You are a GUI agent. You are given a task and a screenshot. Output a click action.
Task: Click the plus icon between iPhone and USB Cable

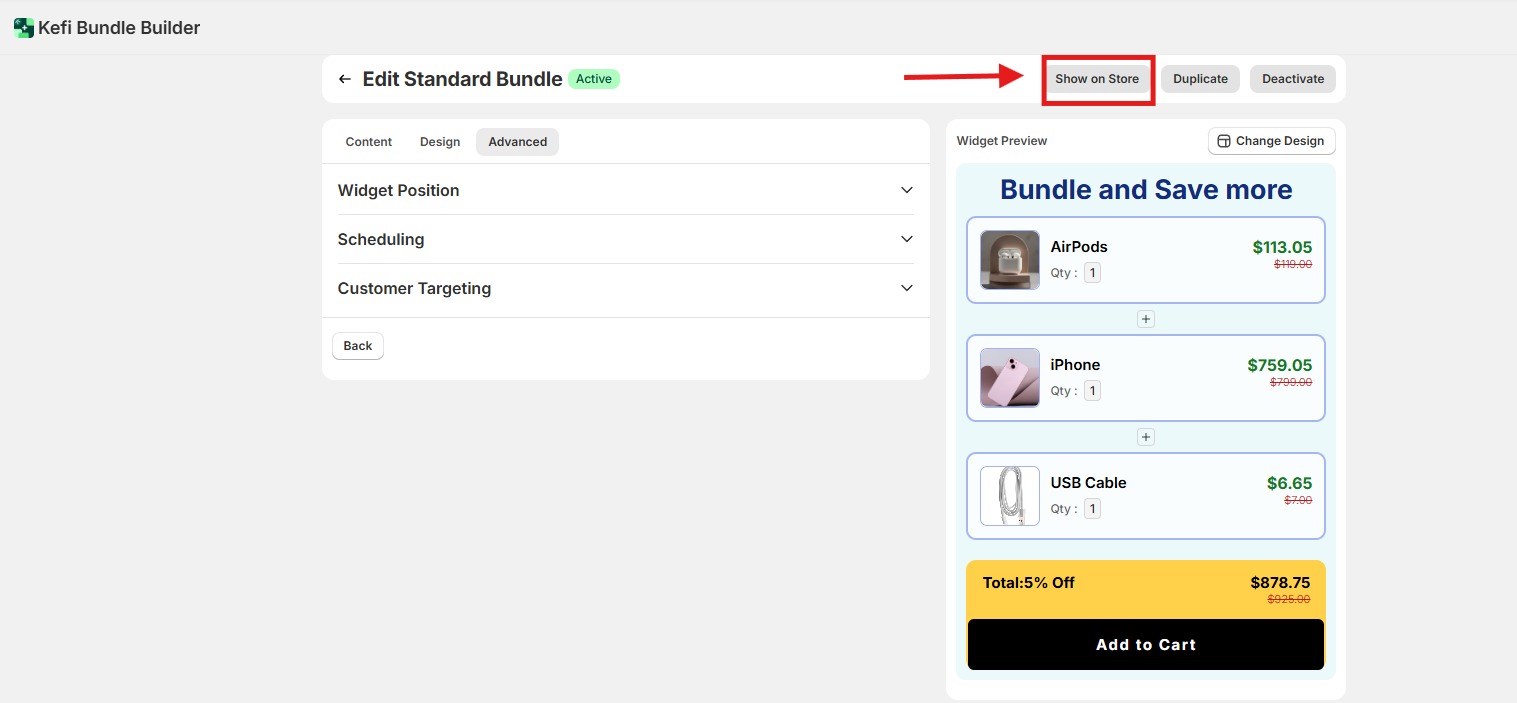tap(1146, 437)
